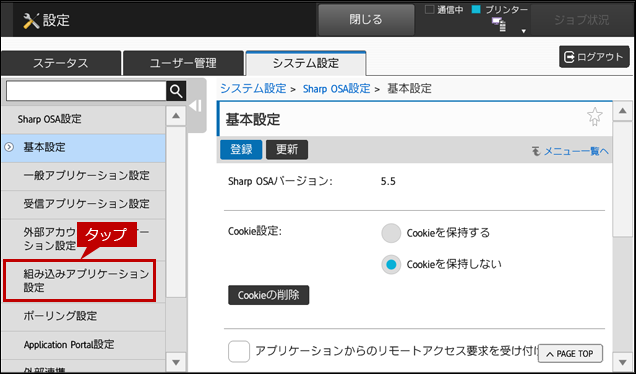Viewport: 636px width, 374px height.
Task: Click the 通信中 indicator box
Action: pyautogui.click(x=429, y=10)
